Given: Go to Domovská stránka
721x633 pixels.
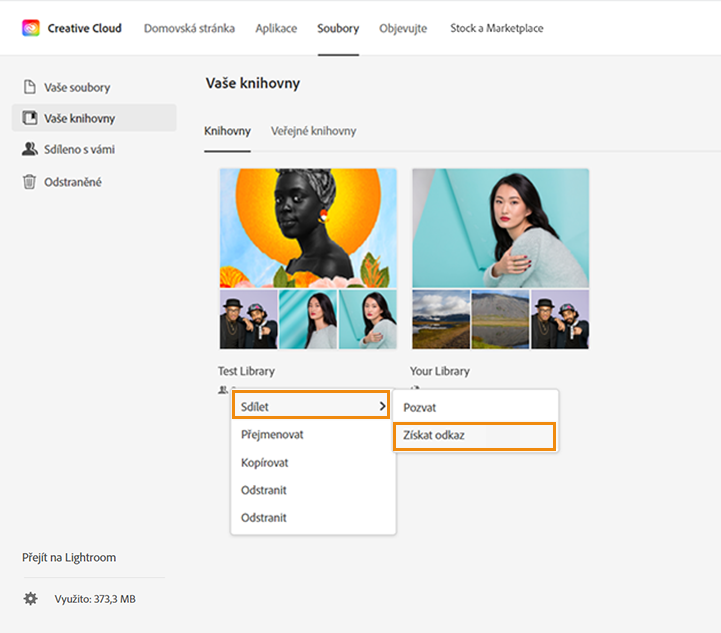Looking at the screenshot, I should pos(190,28).
